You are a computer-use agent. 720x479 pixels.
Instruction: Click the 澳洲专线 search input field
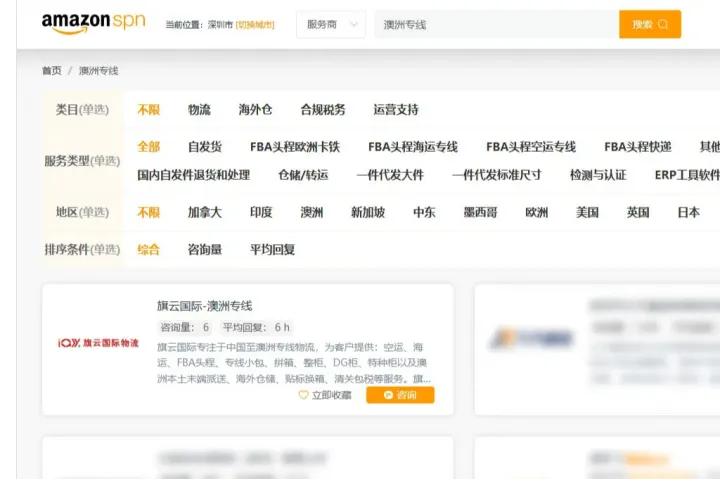pyautogui.click(x=496, y=24)
